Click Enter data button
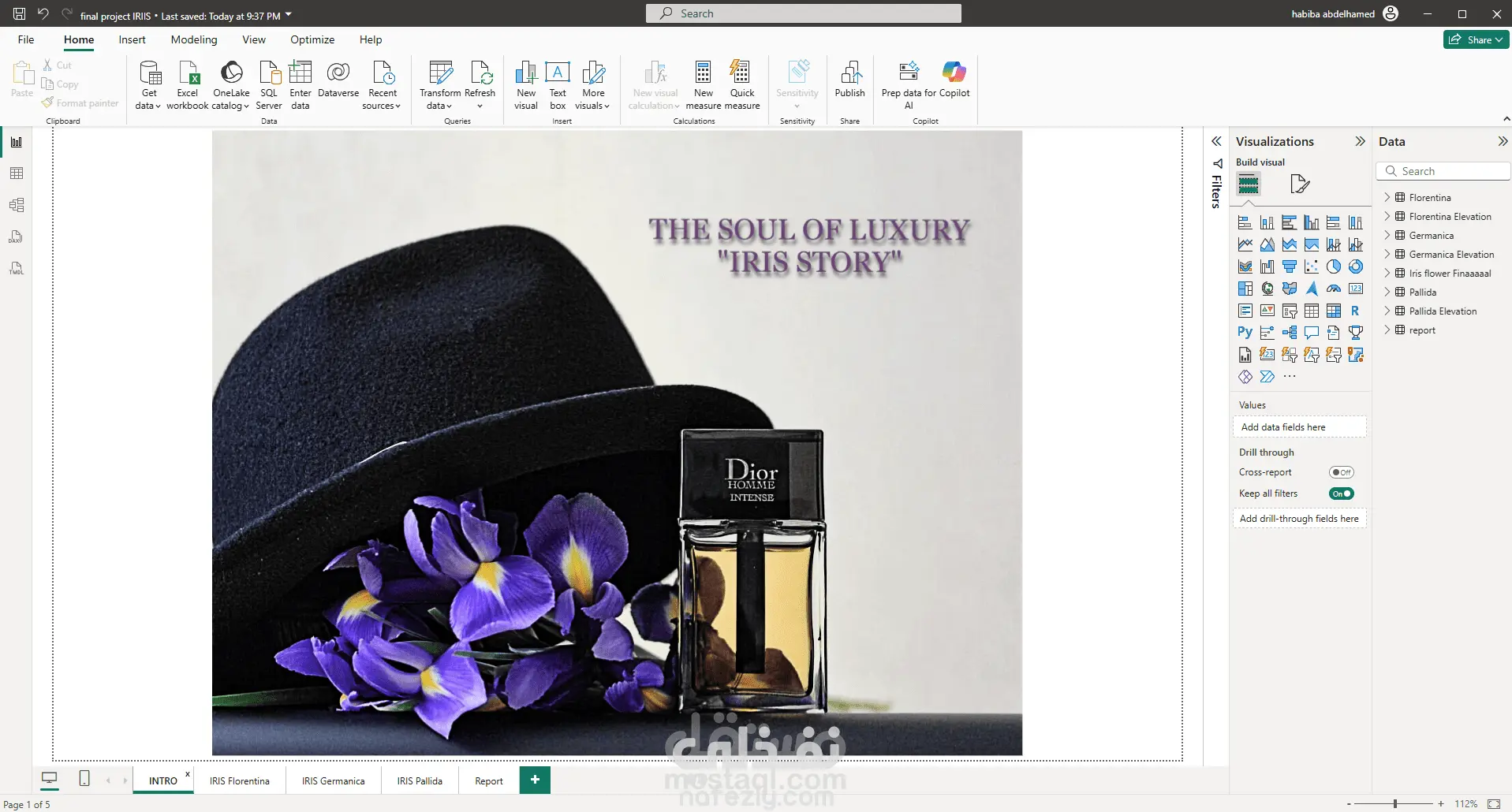The image size is (1512, 812). point(301,85)
